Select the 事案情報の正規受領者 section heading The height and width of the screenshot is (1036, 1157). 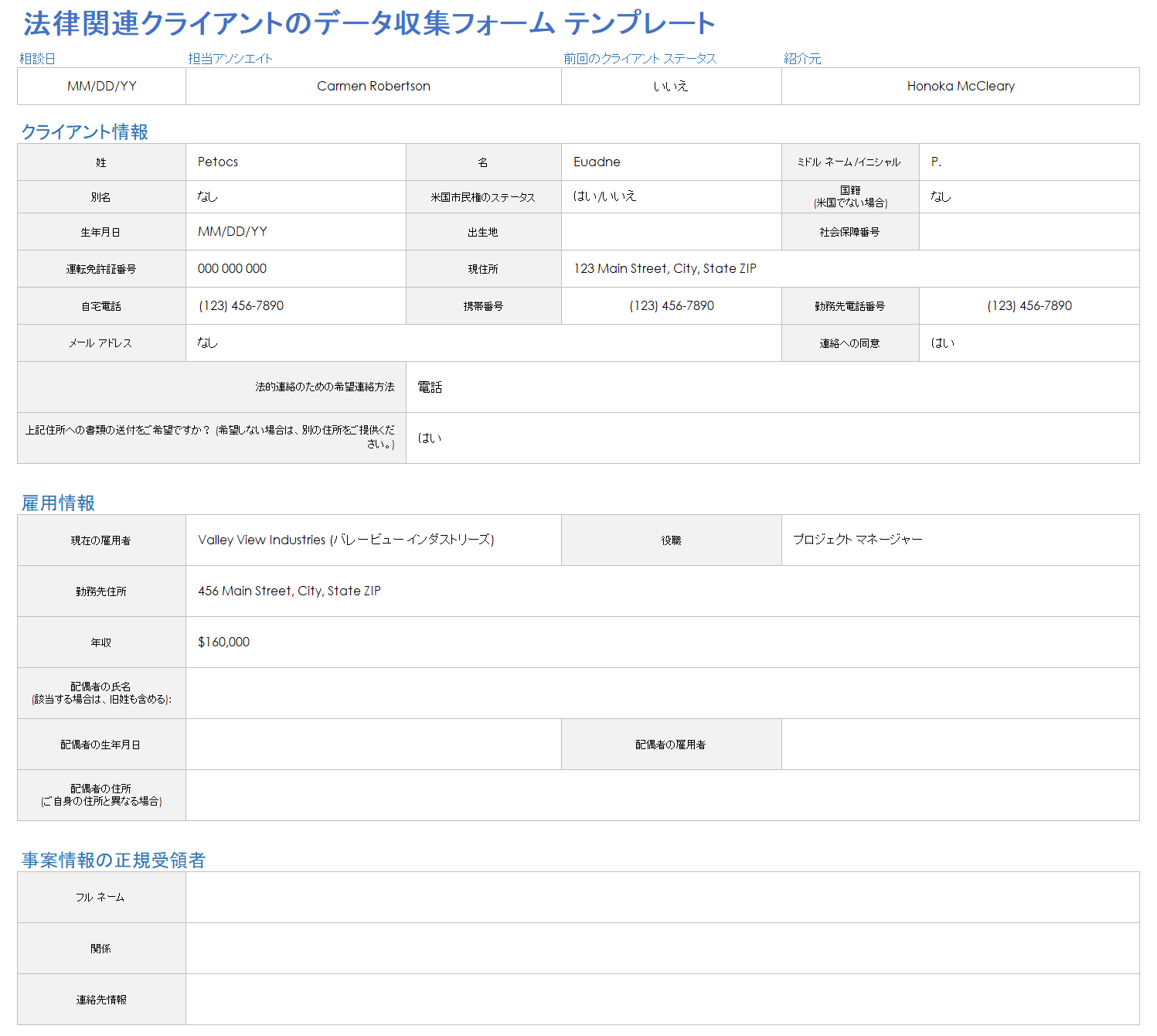[x=114, y=860]
